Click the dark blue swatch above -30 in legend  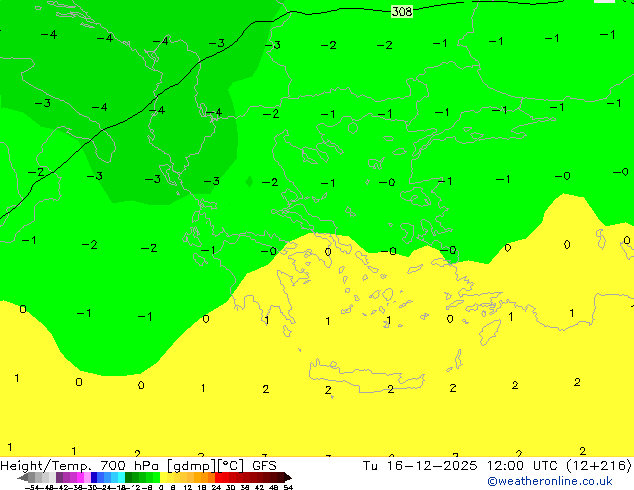94,477
